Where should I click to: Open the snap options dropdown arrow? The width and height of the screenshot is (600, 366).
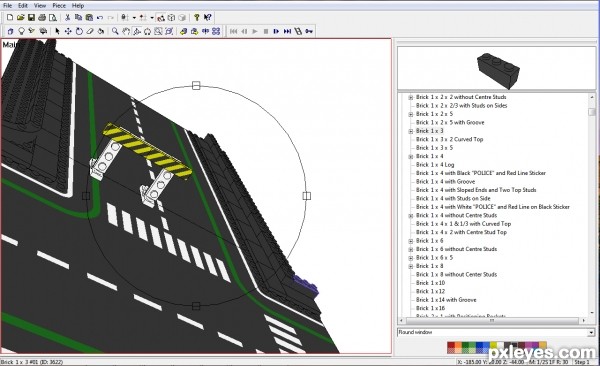tap(134, 18)
